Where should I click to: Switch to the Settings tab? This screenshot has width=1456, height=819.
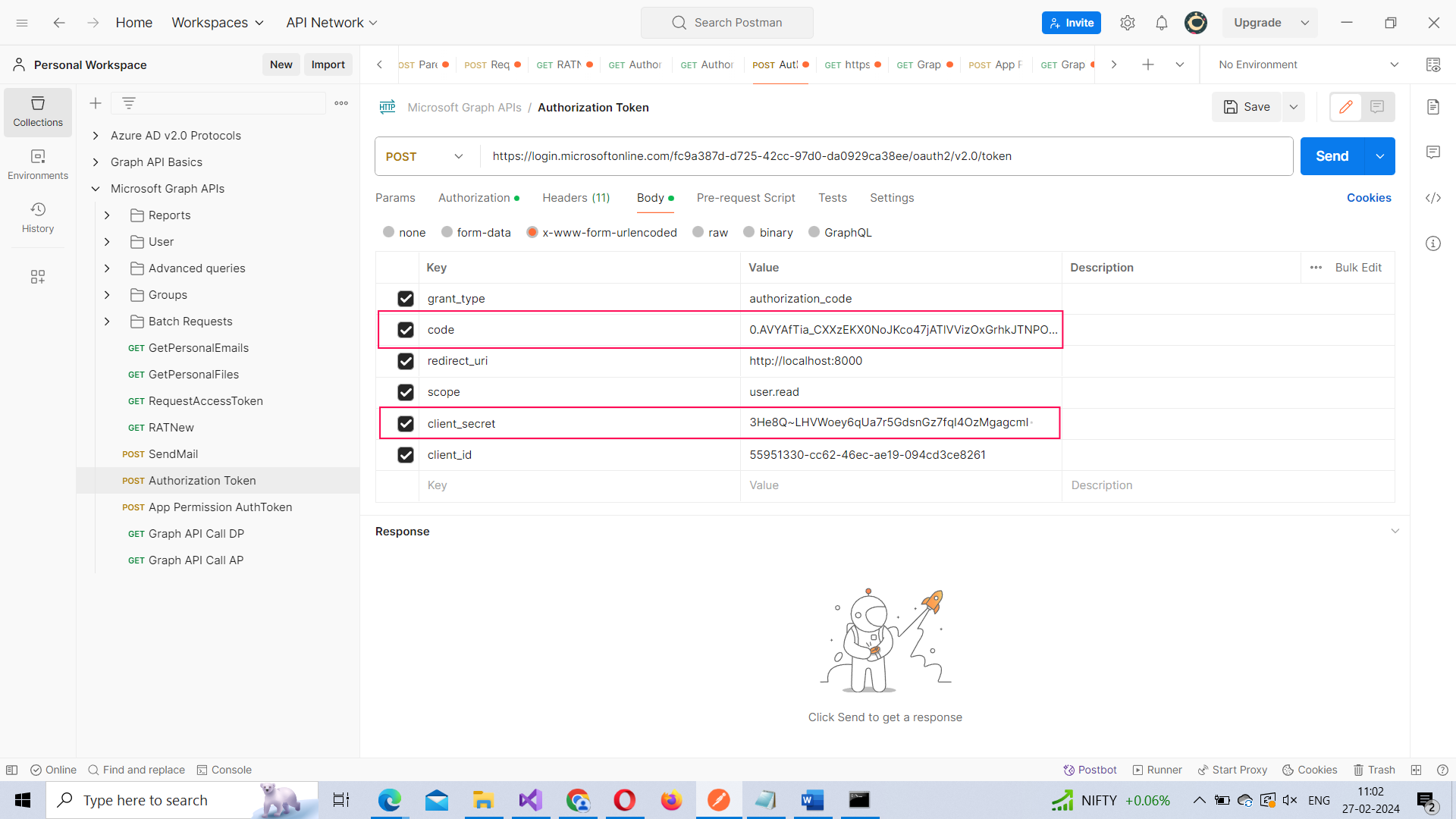892,198
